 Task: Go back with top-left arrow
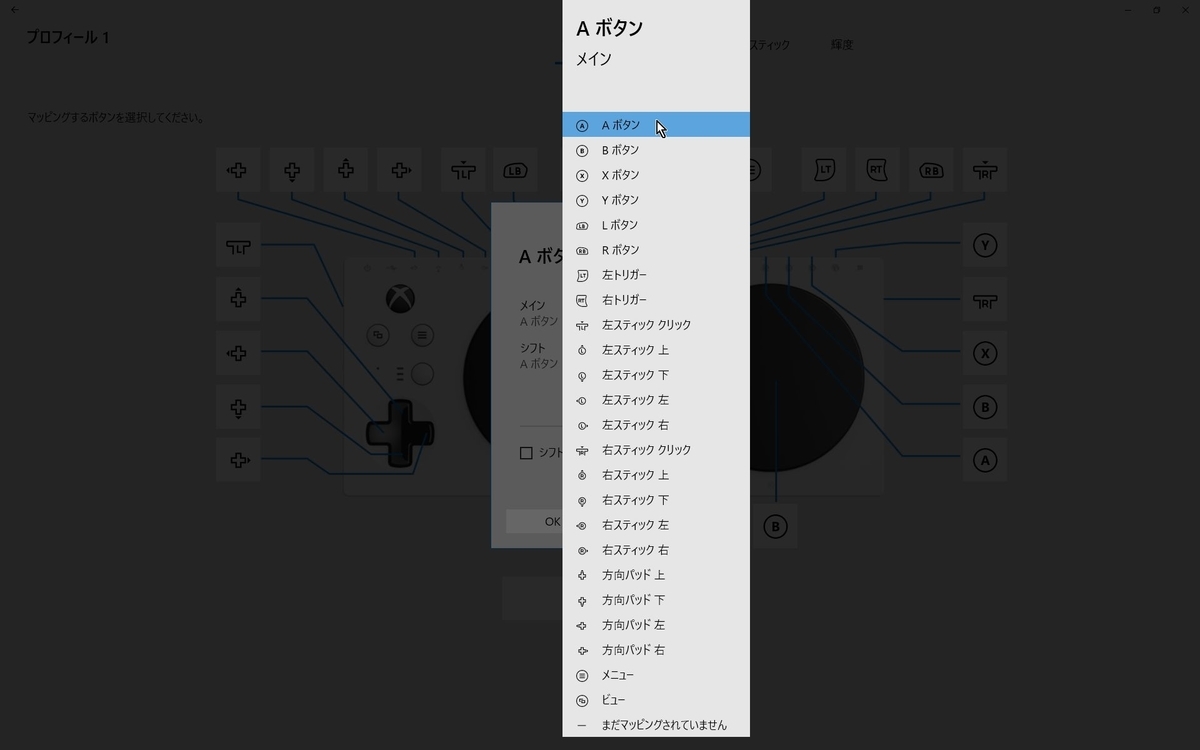coord(14,10)
